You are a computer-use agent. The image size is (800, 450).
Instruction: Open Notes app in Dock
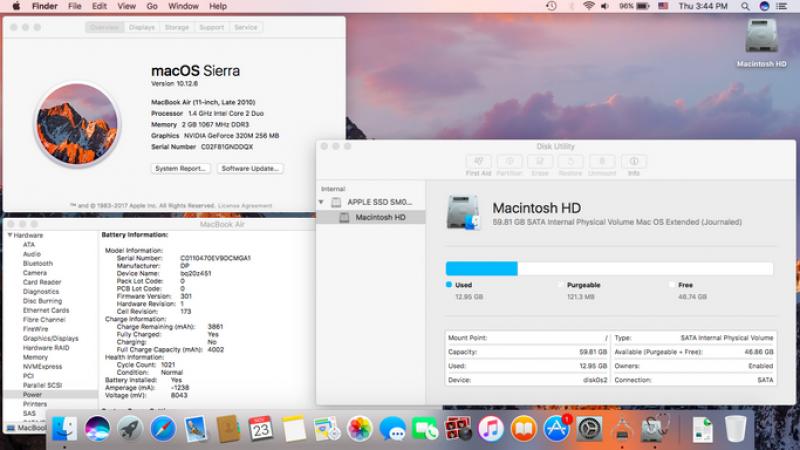pos(294,429)
